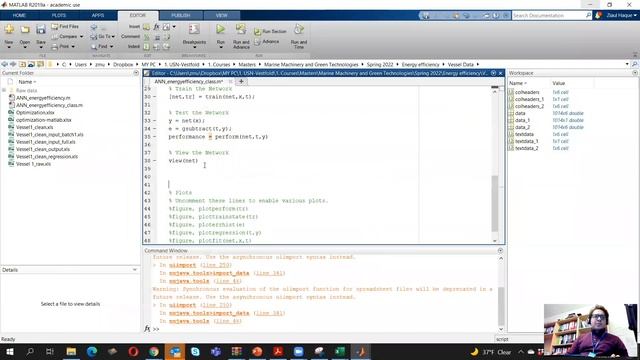This screenshot has width=640, height=360.
Task: Click the Insert section icon
Action: point(147,27)
